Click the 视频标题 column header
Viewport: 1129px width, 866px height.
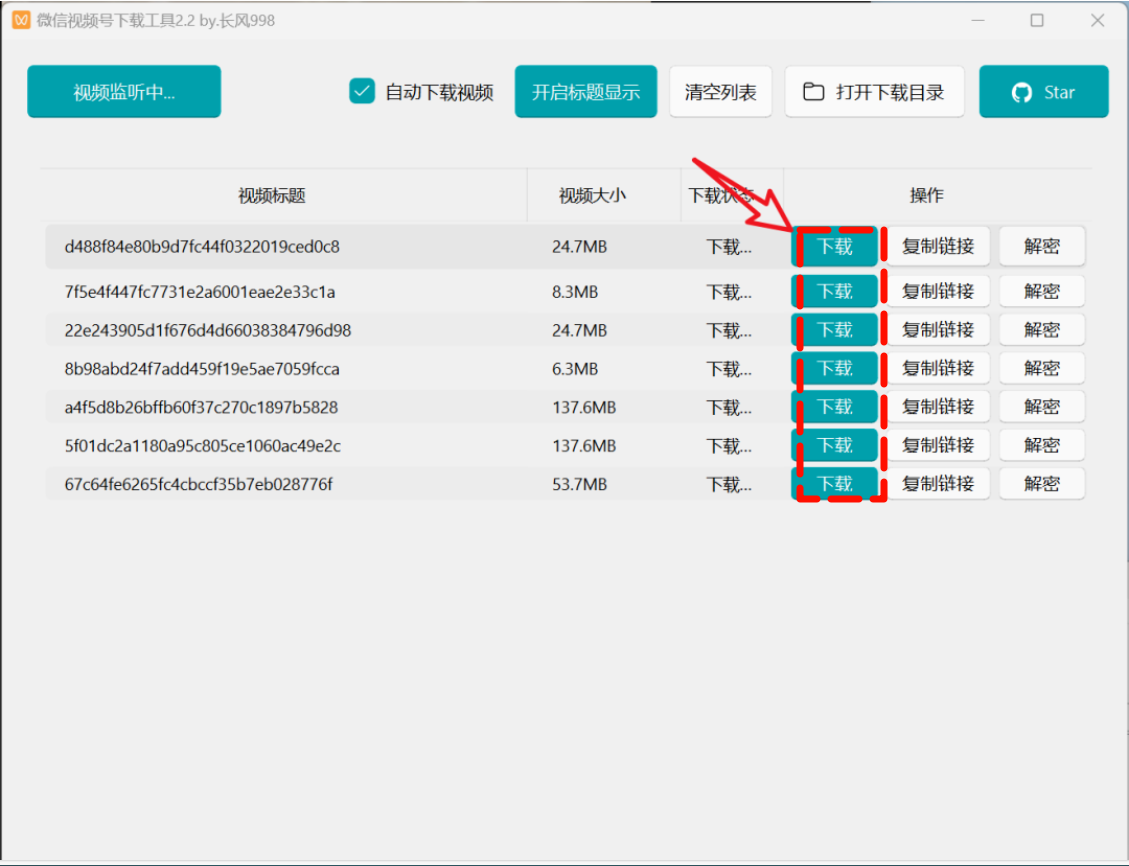pos(272,195)
